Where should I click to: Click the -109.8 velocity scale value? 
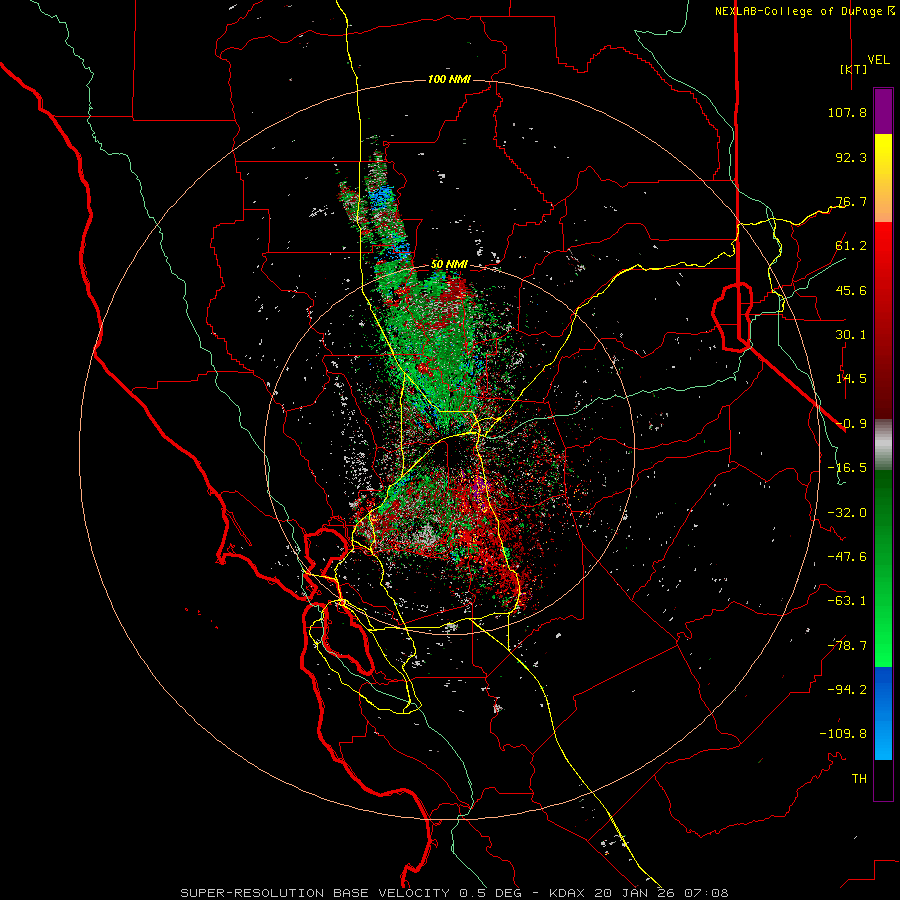(x=843, y=734)
